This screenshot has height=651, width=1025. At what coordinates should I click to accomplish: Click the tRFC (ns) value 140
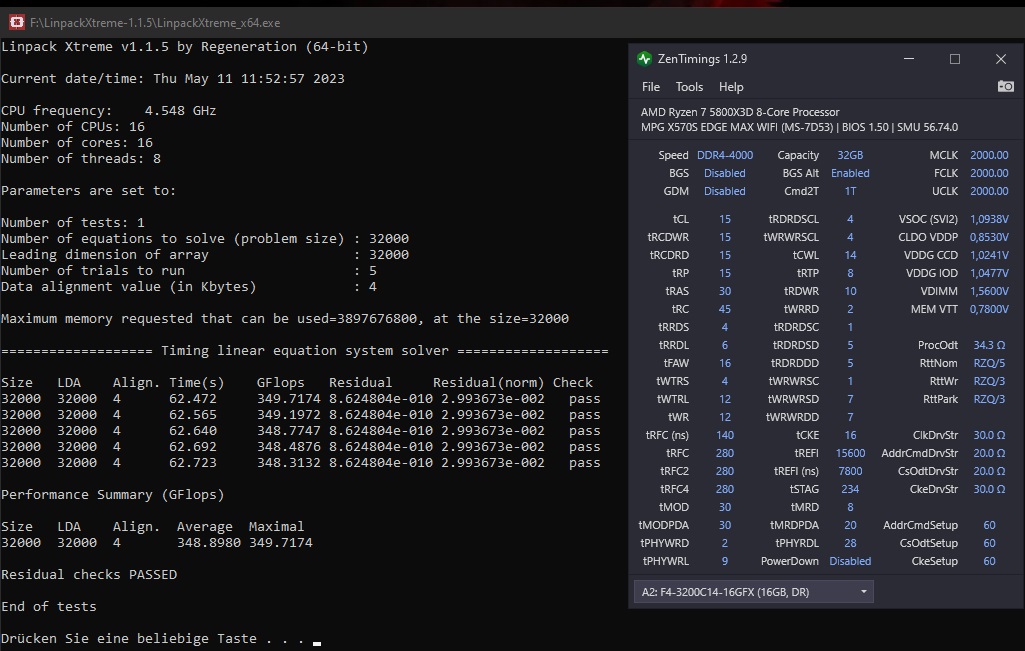(x=724, y=435)
